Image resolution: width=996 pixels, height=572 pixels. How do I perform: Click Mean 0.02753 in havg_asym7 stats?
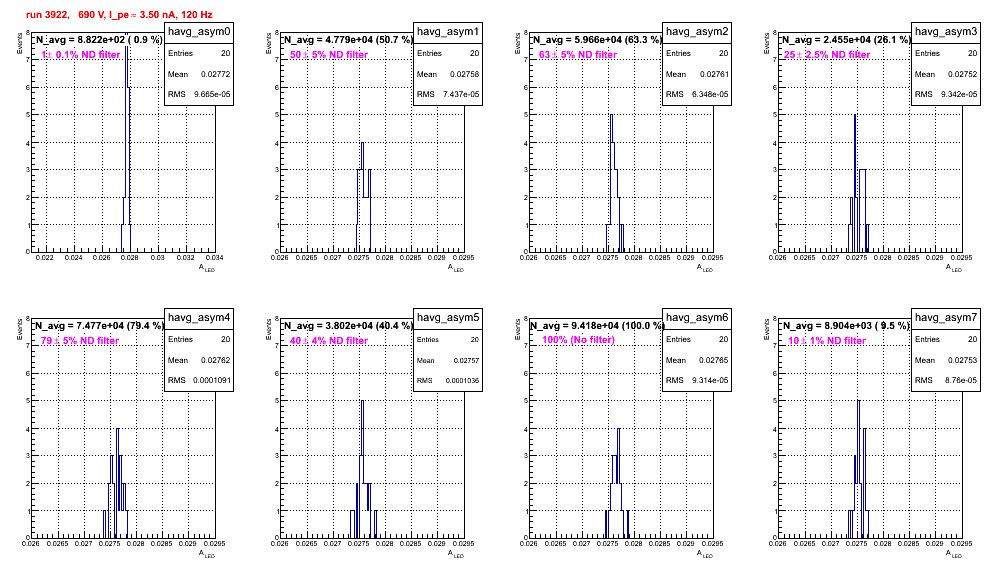(x=946, y=360)
